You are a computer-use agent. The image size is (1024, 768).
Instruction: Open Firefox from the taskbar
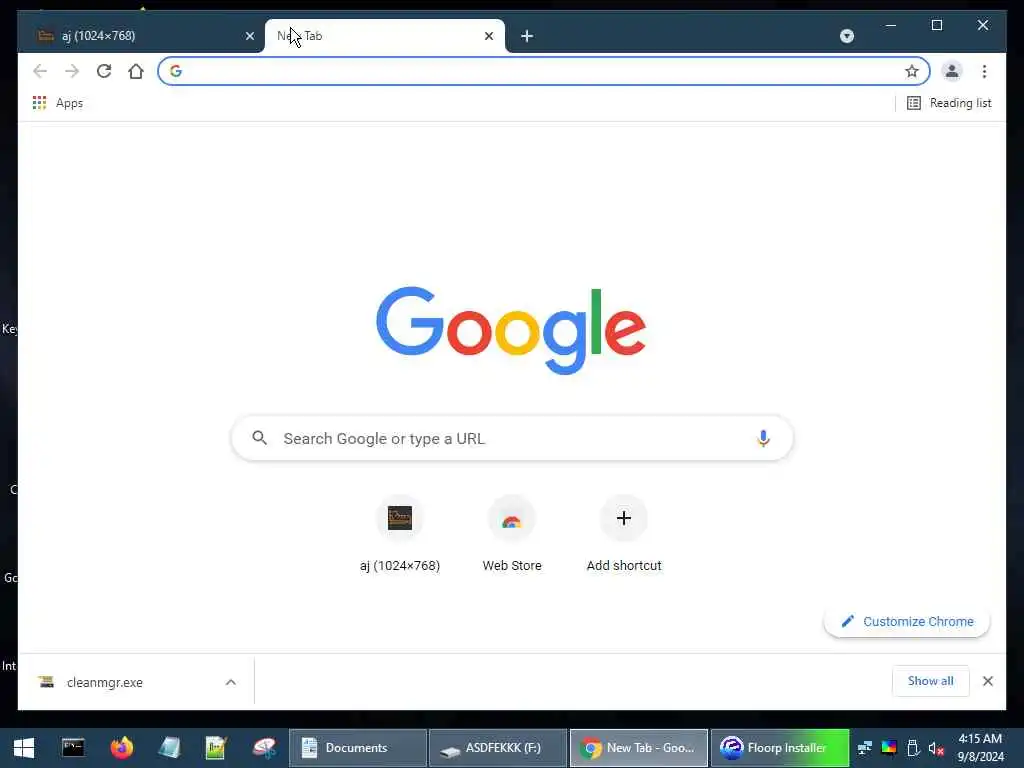click(x=121, y=748)
